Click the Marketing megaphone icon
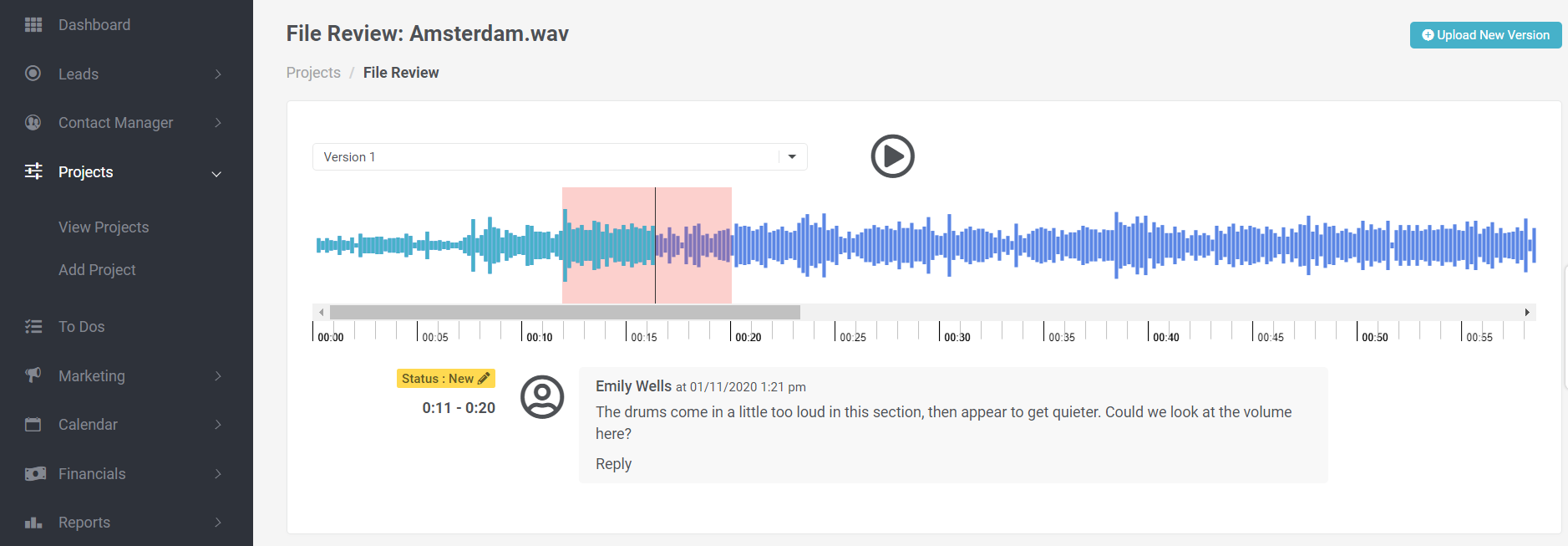Viewport: 1568px width, 546px height. click(x=33, y=375)
